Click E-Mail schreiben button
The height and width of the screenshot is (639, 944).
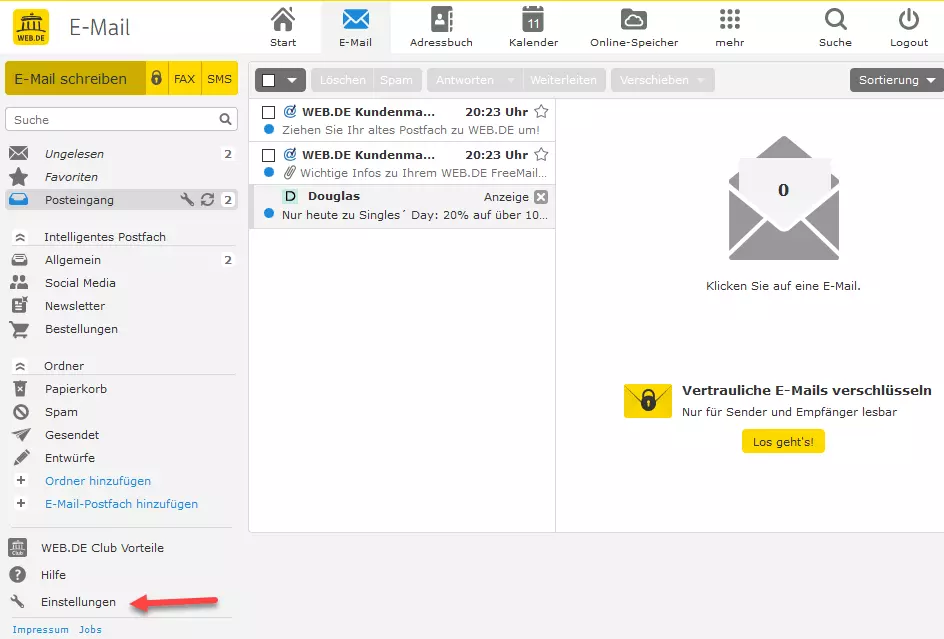click(x=75, y=78)
